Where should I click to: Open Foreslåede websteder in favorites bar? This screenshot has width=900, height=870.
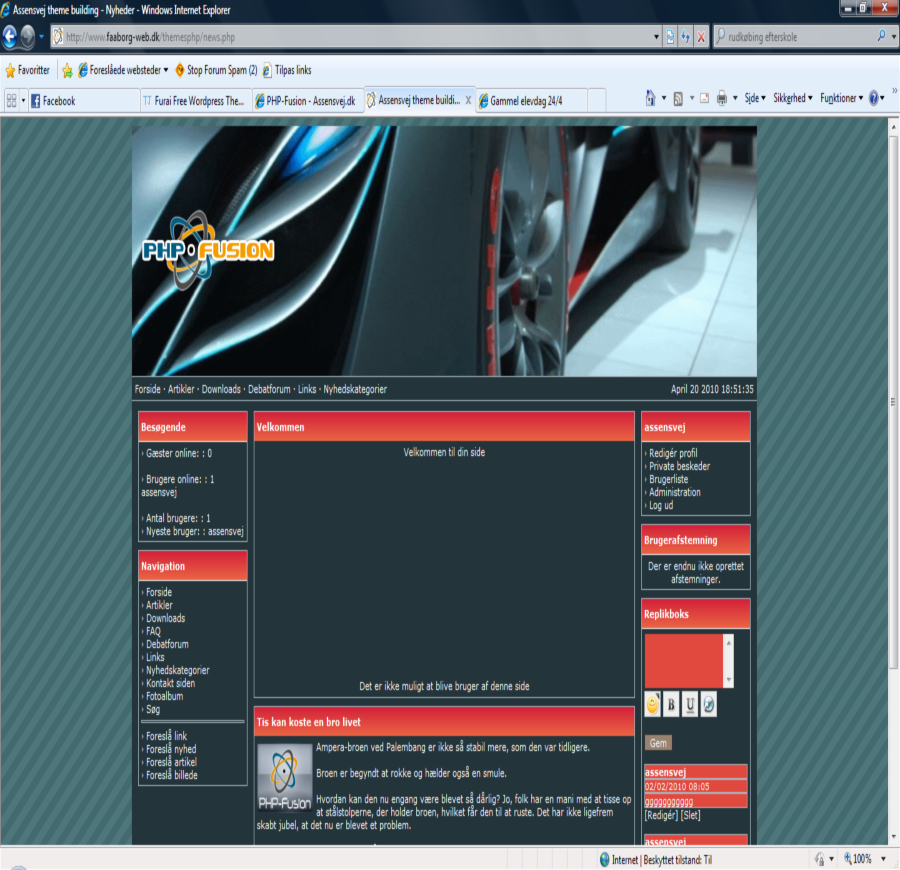(x=123, y=70)
